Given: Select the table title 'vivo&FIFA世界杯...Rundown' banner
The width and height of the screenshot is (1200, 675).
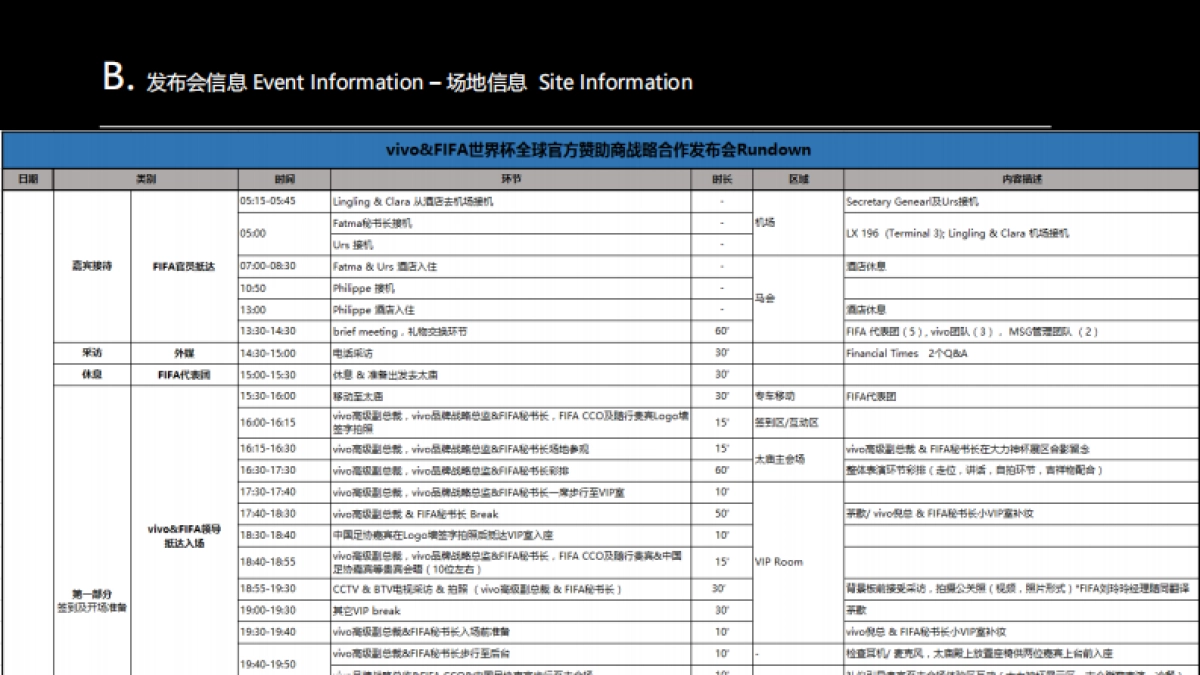Looking at the screenshot, I should (x=600, y=149).
